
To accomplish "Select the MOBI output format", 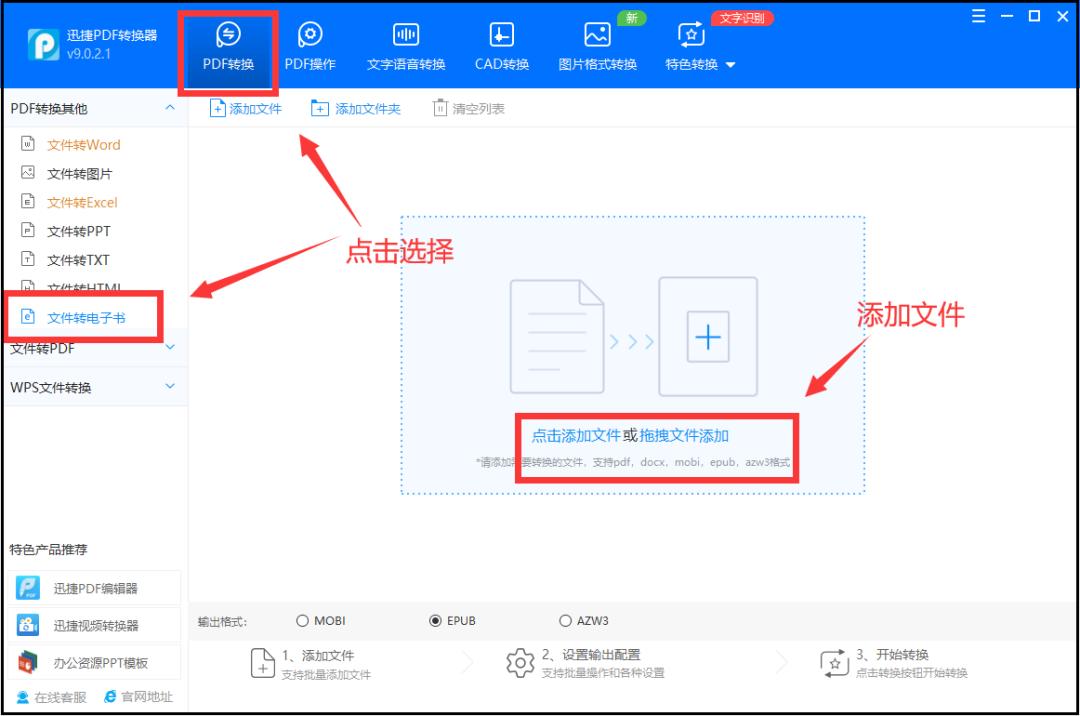I will [x=302, y=620].
